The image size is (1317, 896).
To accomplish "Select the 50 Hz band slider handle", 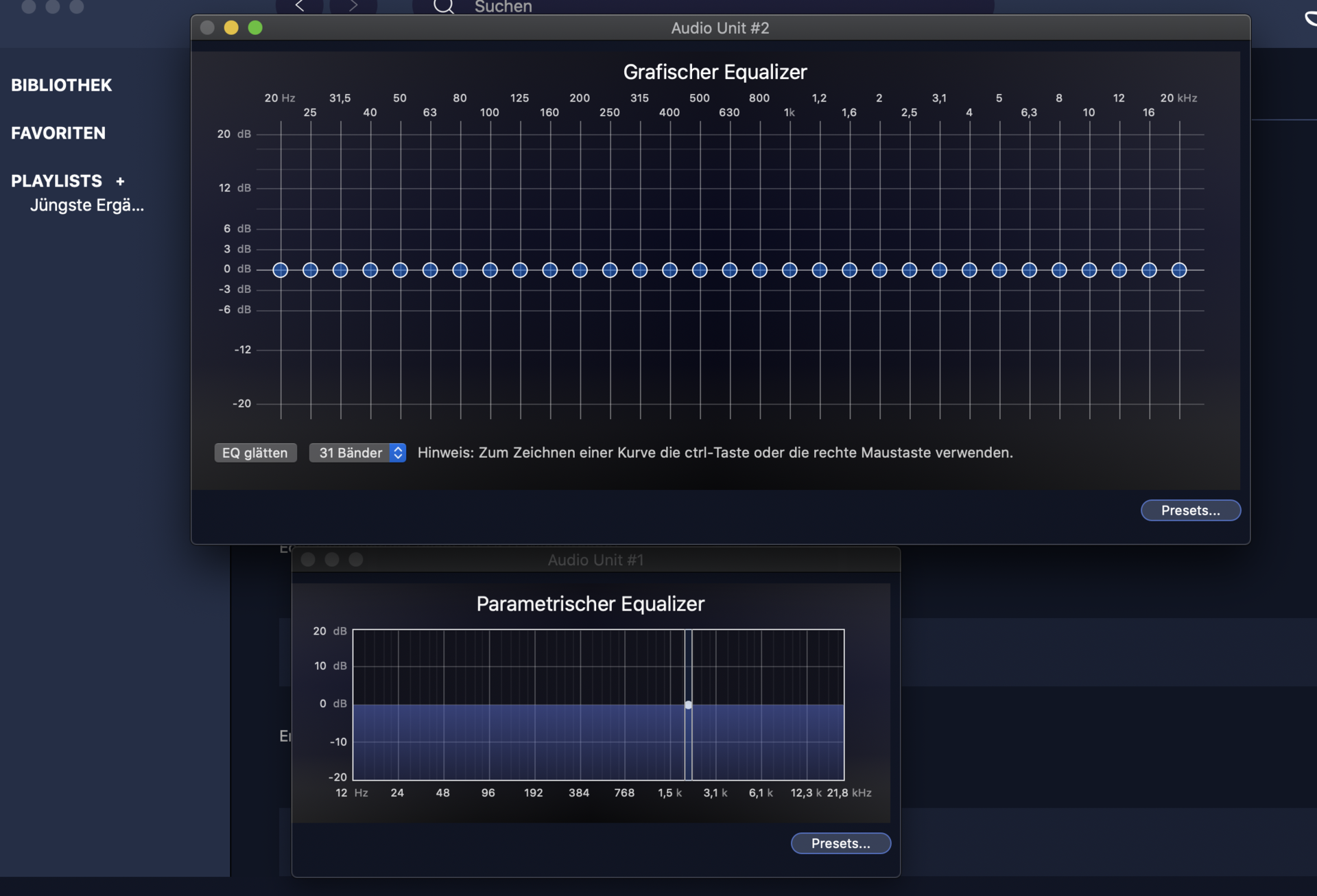I will (x=401, y=270).
